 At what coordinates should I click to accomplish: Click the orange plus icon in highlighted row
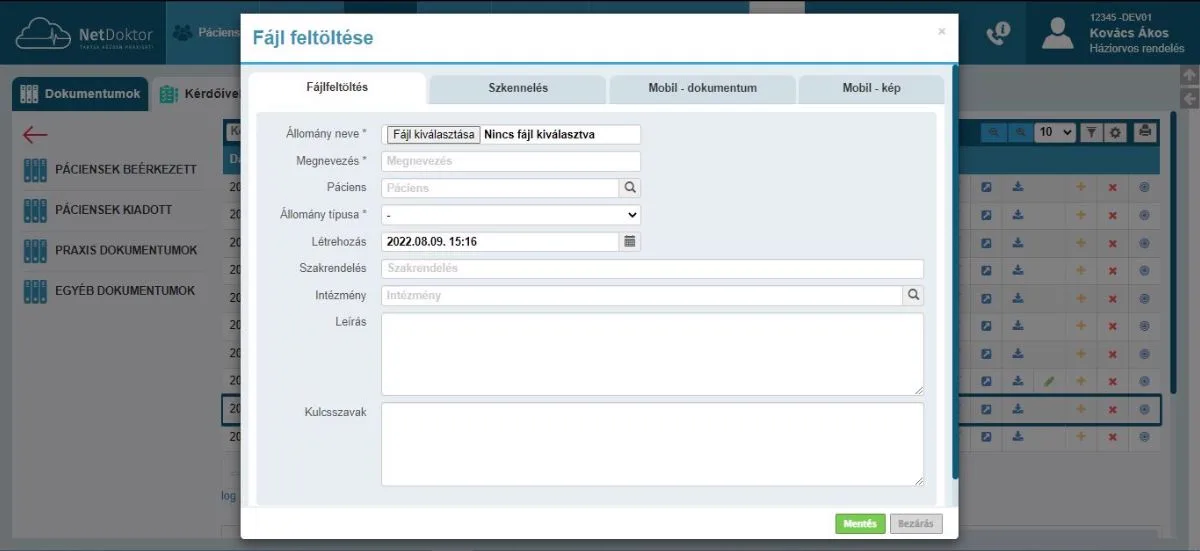pos(1081,409)
